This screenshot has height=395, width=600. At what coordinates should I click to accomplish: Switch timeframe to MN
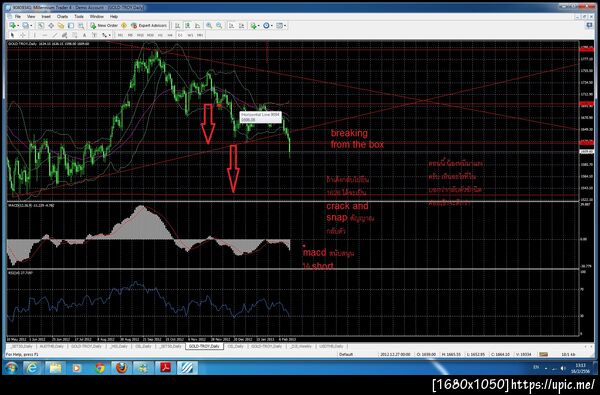200,35
